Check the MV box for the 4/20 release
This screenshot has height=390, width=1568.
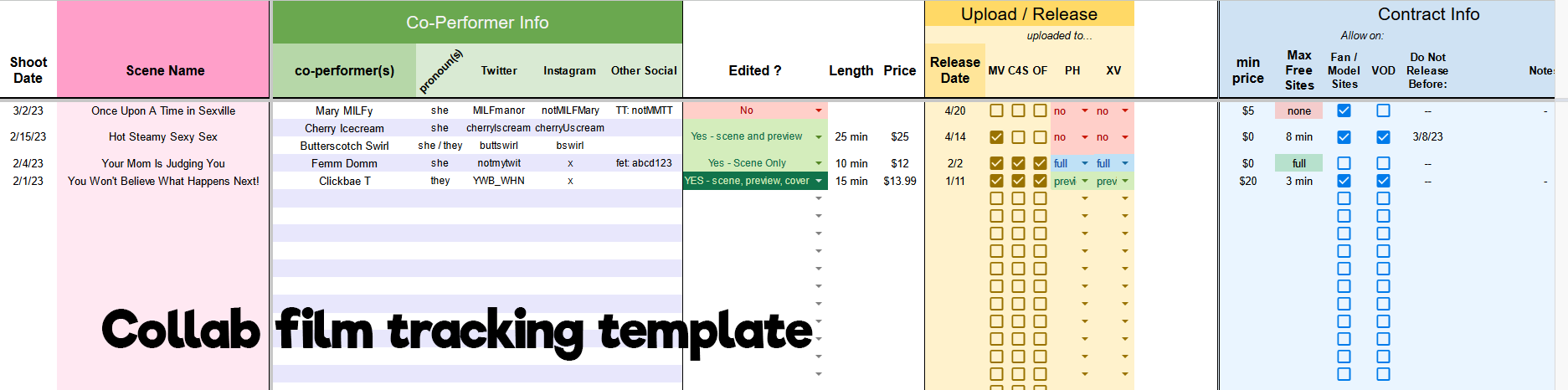tap(996, 110)
